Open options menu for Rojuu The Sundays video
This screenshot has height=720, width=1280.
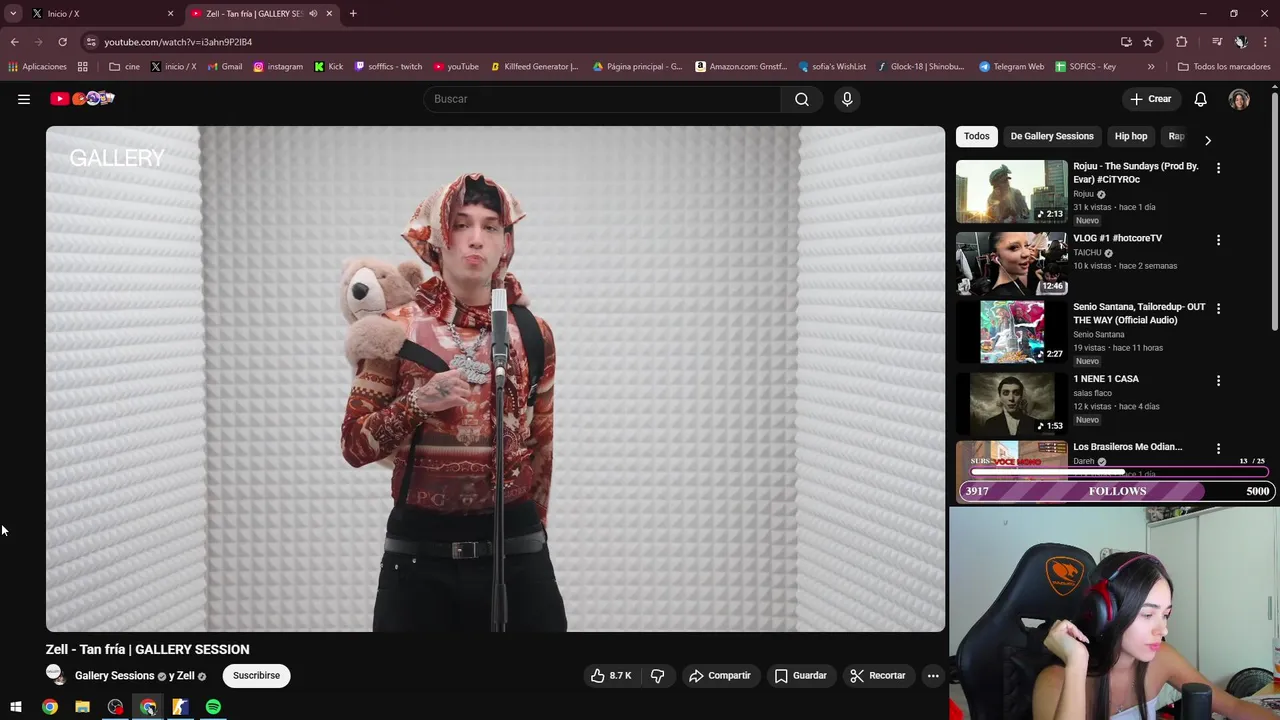(x=1218, y=168)
